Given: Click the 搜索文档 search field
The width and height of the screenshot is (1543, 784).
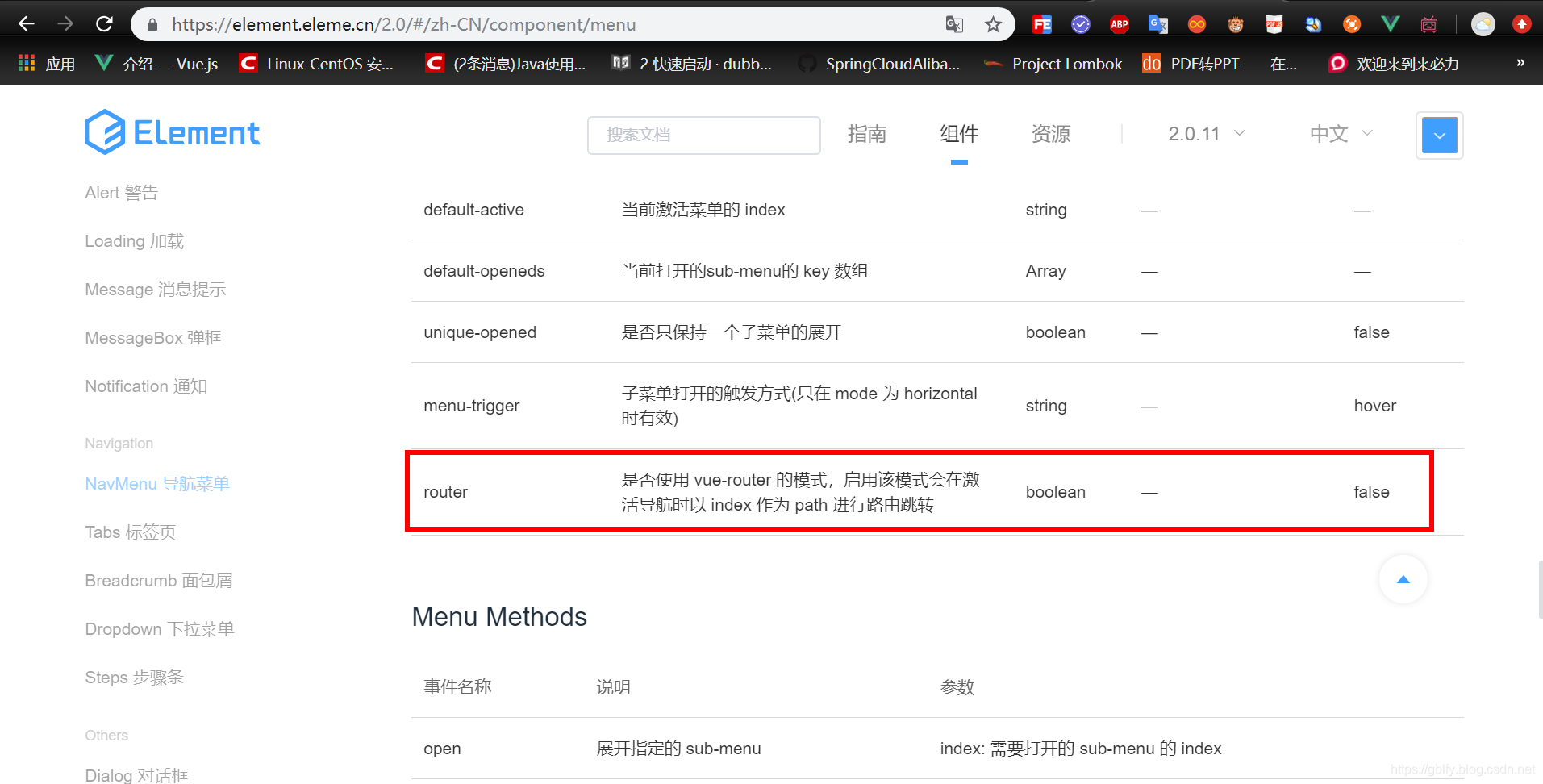Looking at the screenshot, I should click(703, 135).
